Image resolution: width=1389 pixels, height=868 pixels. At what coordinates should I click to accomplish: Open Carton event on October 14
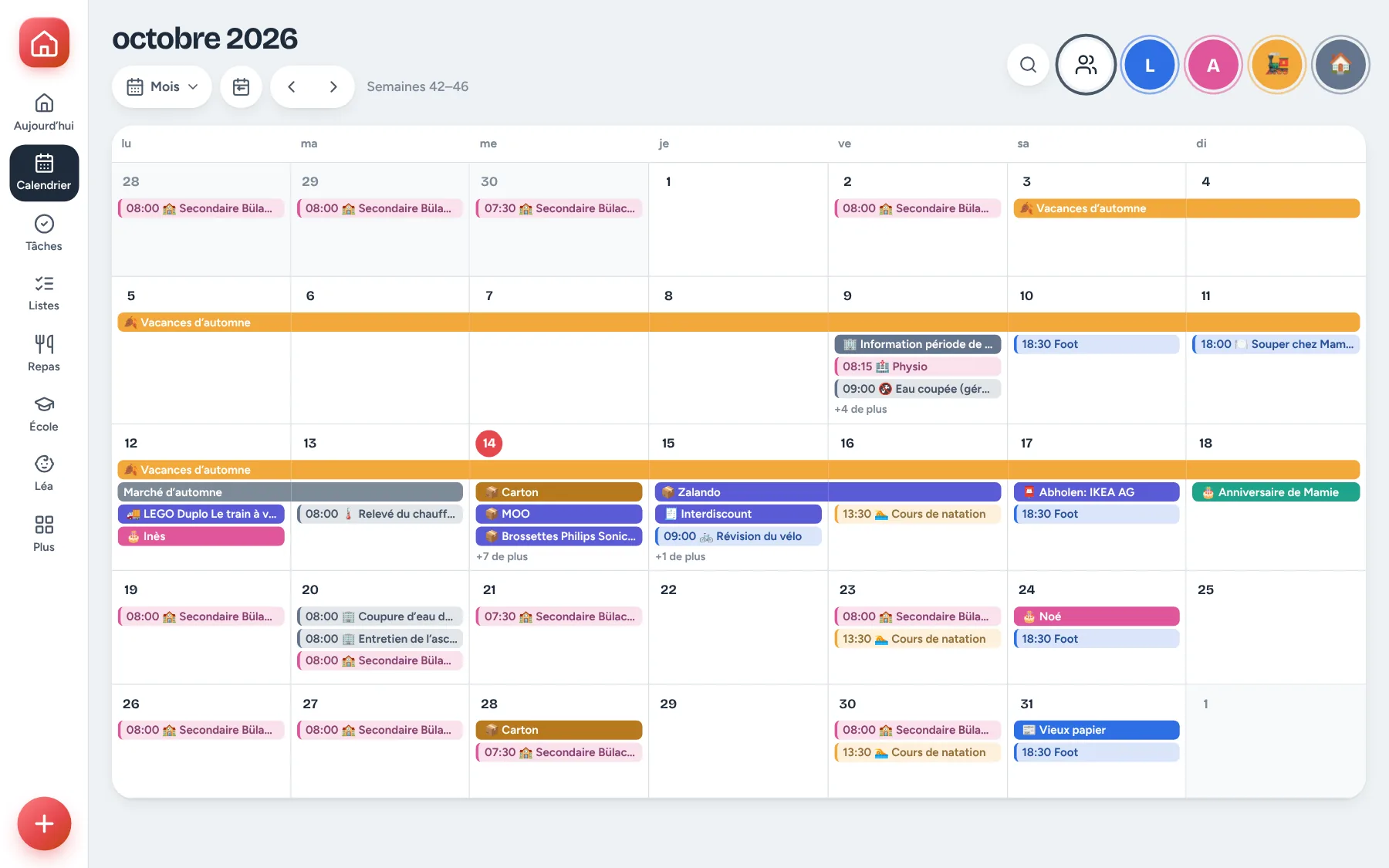tap(559, 492)
